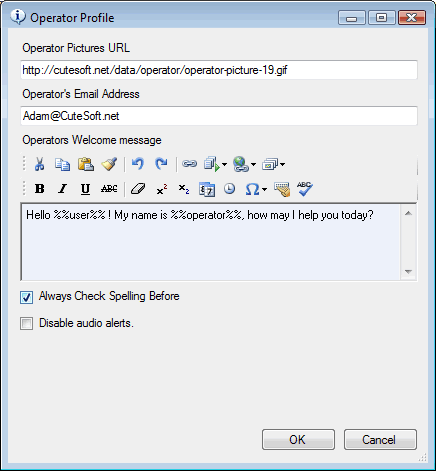Click the Cut scissors icon
The image size is (436, 471).
click(40, 164)
